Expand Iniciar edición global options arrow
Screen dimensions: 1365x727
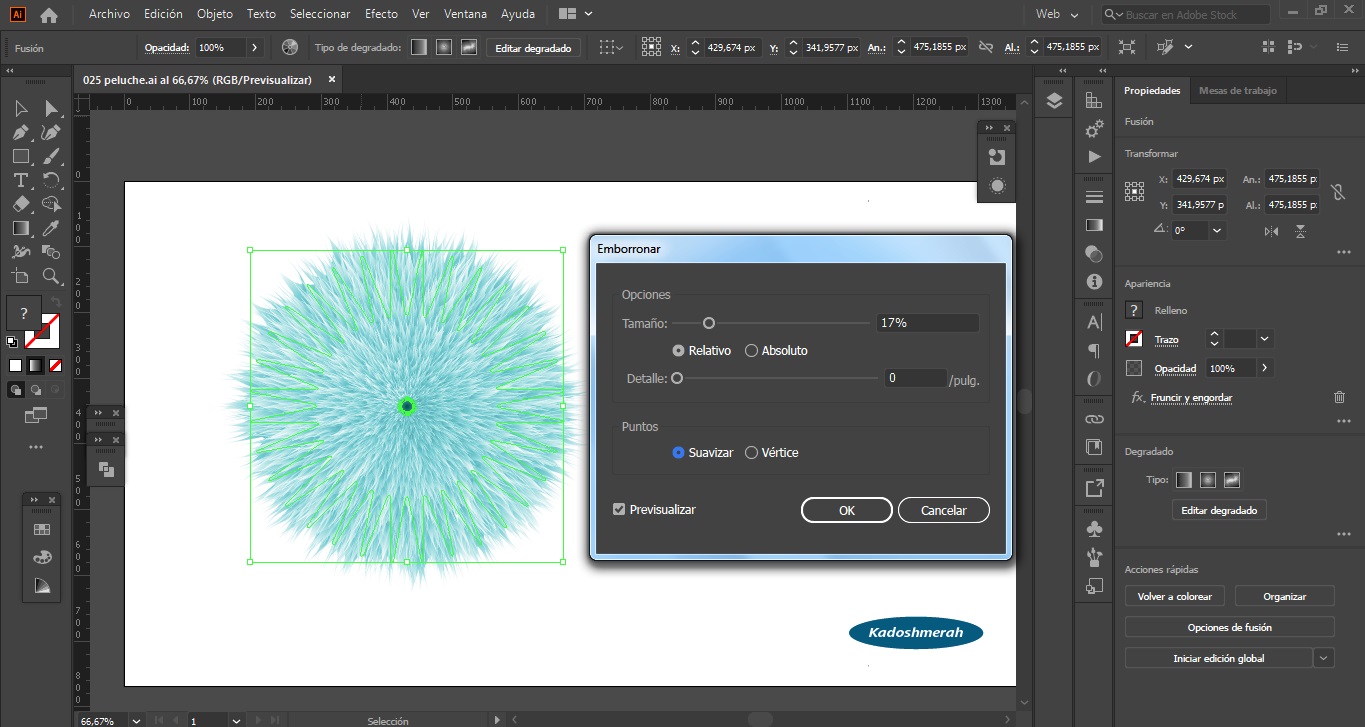(x=1324, y=658)
